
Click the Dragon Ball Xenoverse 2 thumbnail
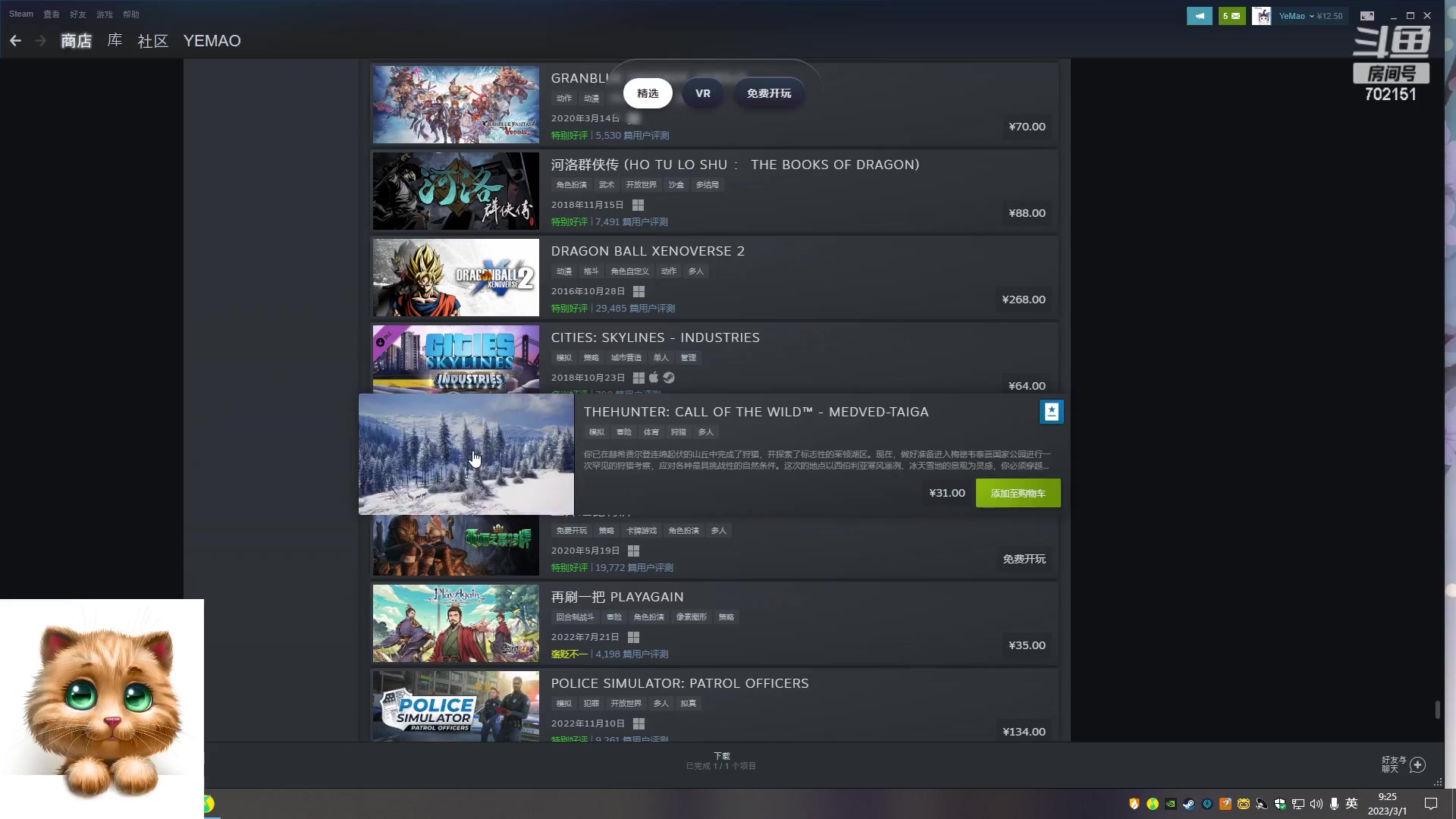pyautogui.click(x=456, y=278)
